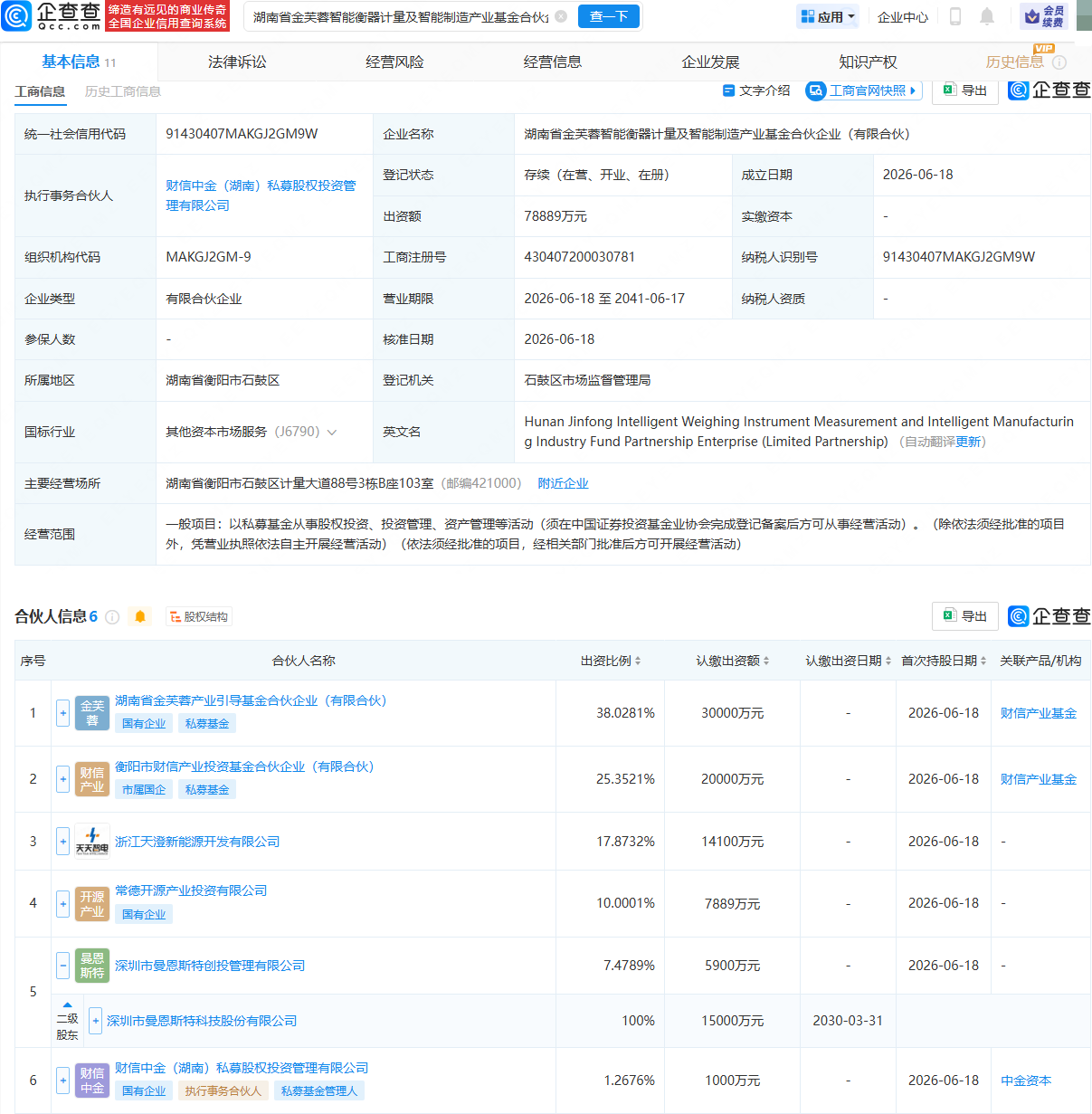Click the 天天热电 company logo

(x=92, y=841)
